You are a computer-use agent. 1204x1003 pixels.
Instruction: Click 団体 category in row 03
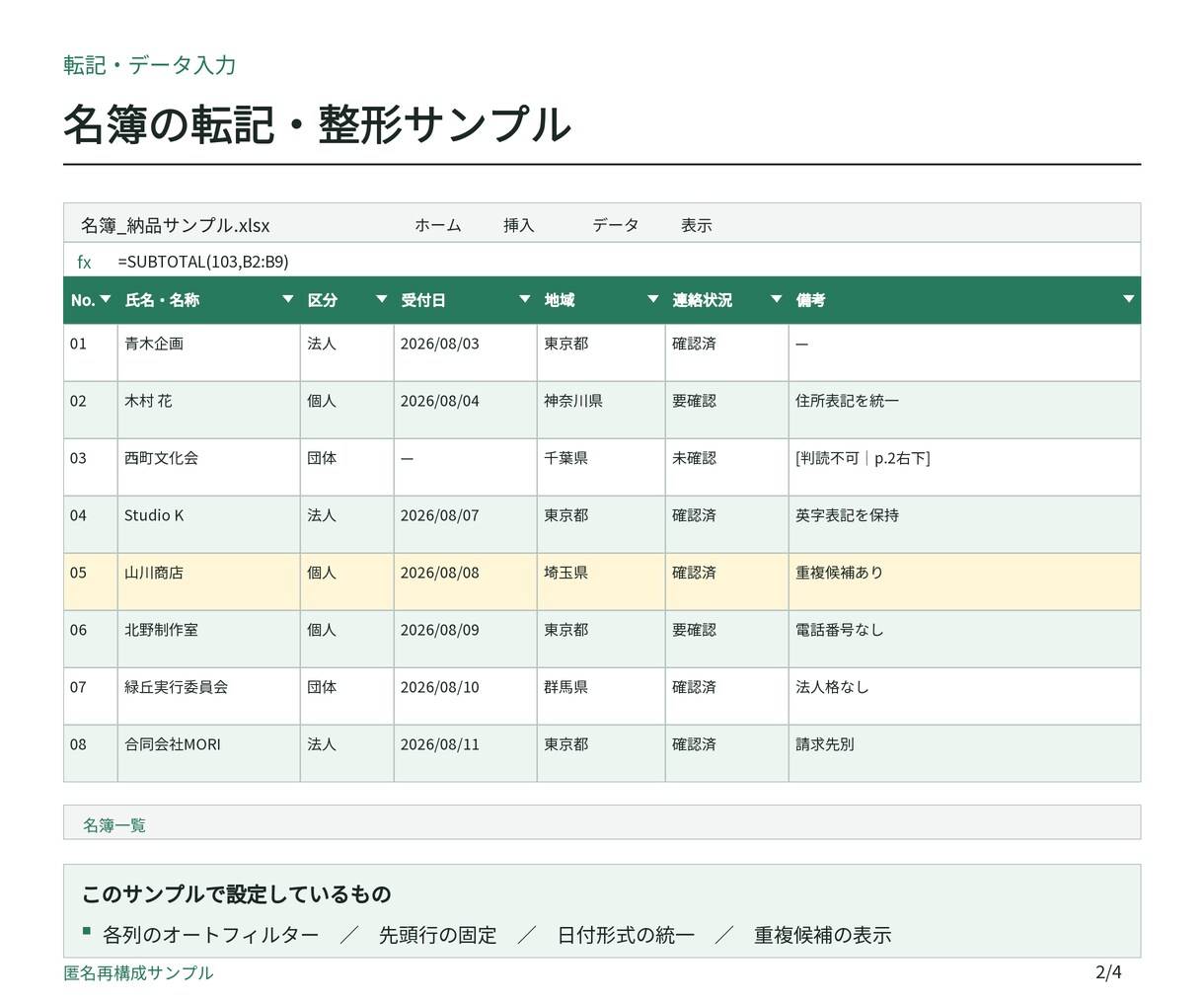(x=347, y=467)
